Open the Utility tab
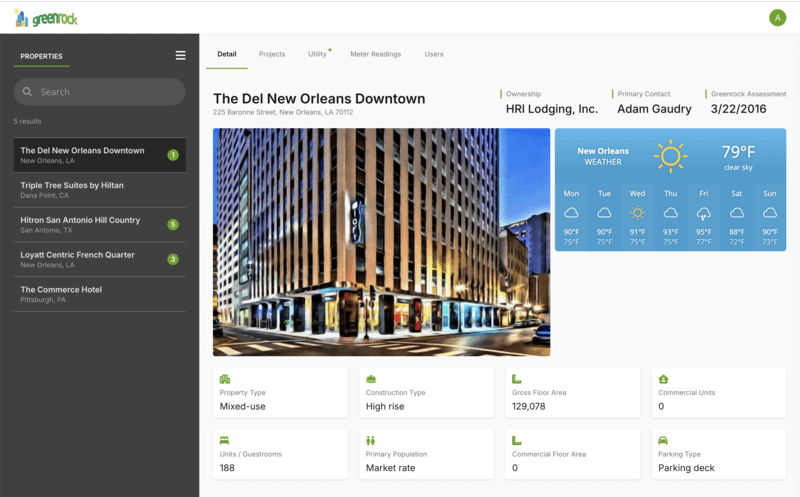Screen dimensions: 800x497 pyautogui.click(x=317, y=54)
